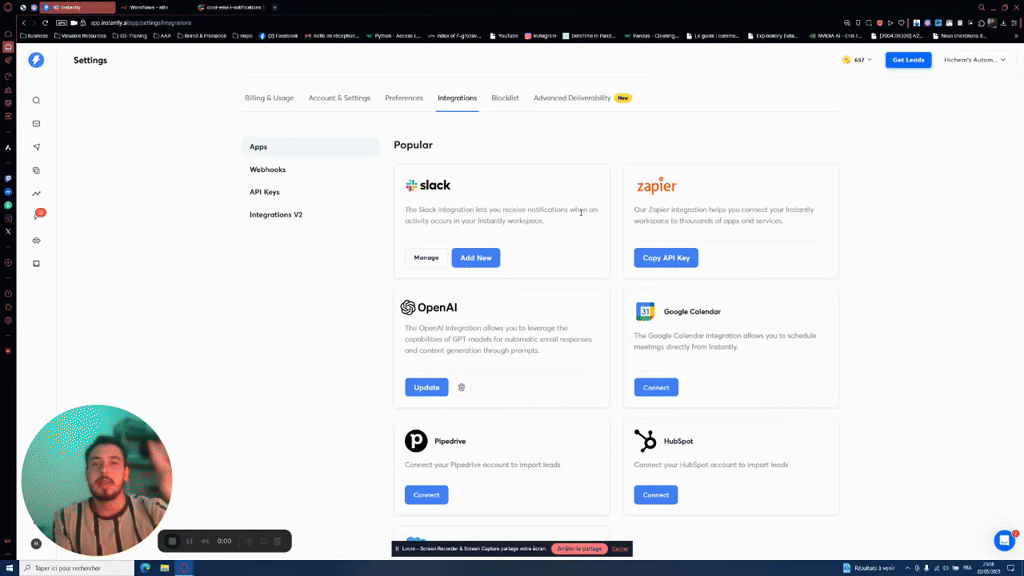Open the Preferences tab

coord(404,98)
